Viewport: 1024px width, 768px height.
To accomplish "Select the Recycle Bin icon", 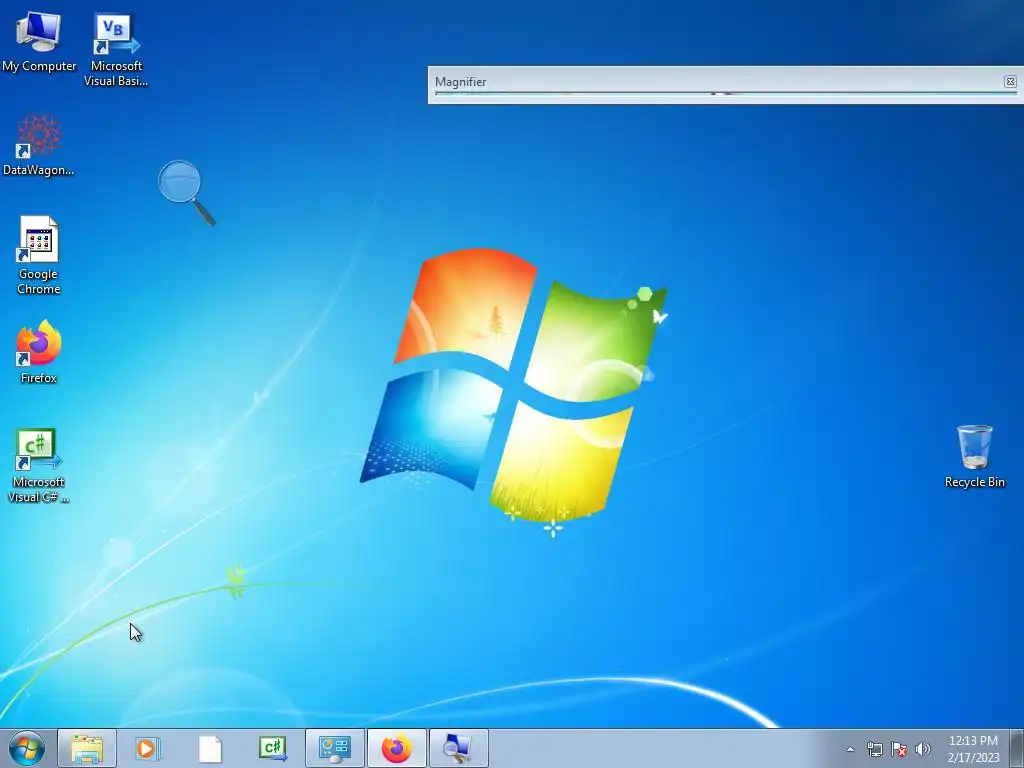I will click(x=974, y=456).
